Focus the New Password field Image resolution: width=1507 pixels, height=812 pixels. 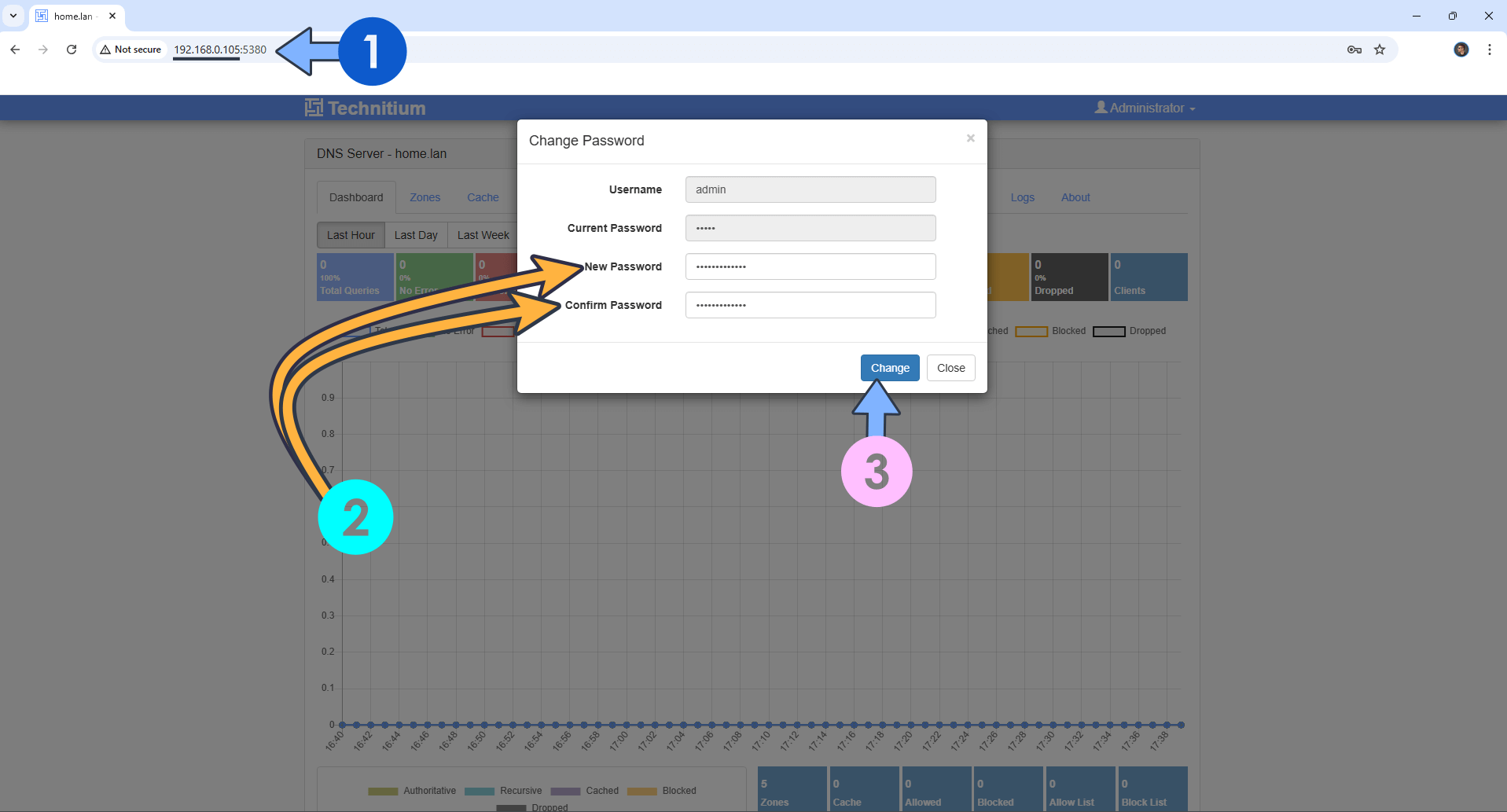[x=810, y=266]
